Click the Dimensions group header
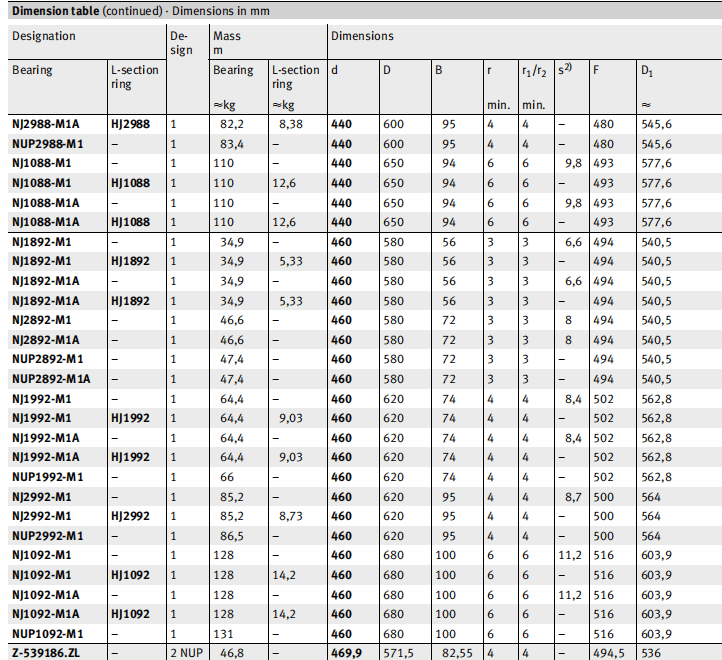The width and height of the screenshot is (722, 660). click(x=363, y=36)
